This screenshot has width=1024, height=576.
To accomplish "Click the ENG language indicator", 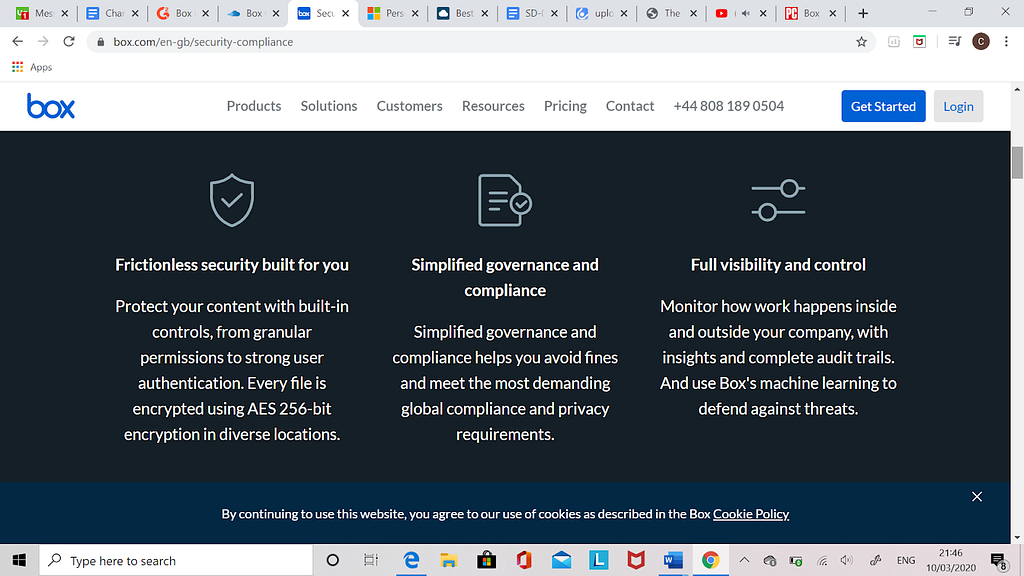I will click(906, 560).
